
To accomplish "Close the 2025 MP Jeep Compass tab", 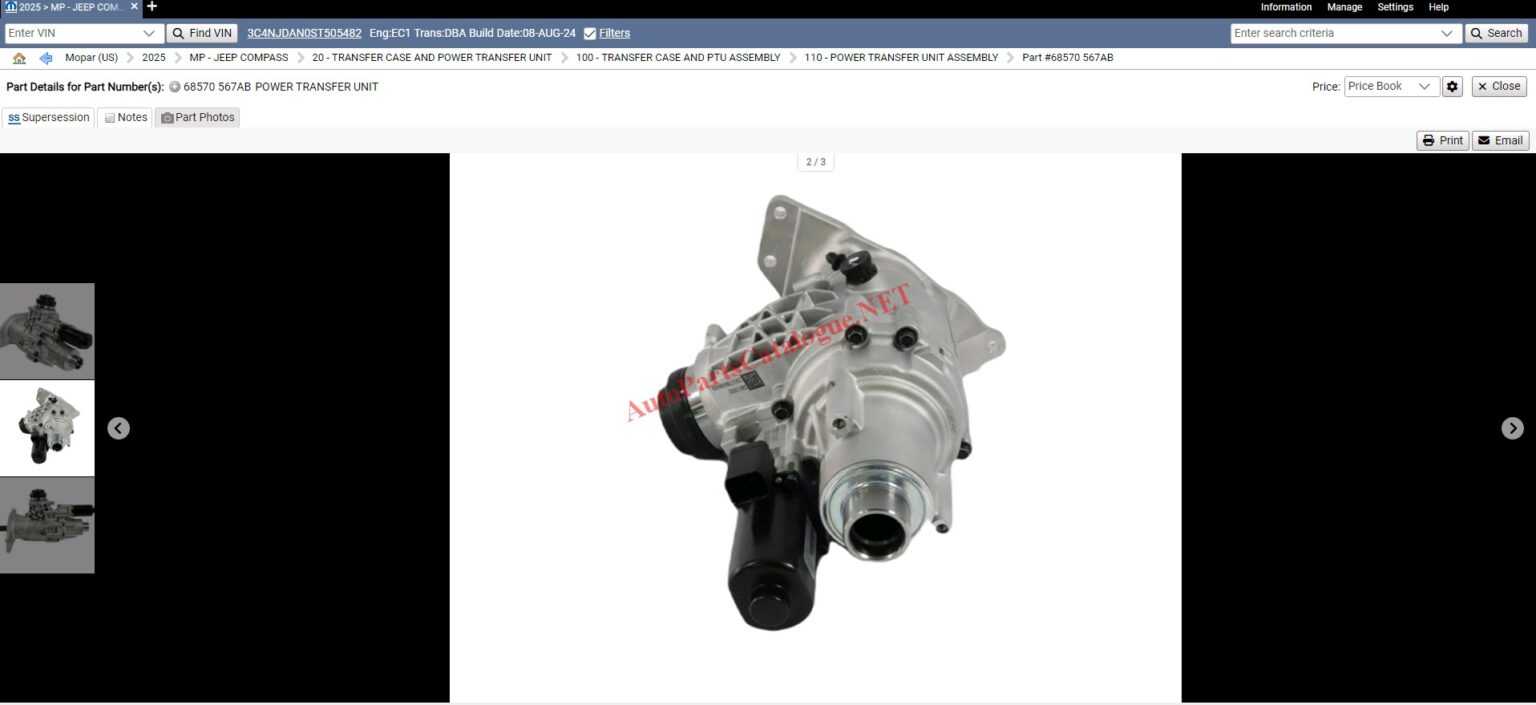I will [134, 7].
